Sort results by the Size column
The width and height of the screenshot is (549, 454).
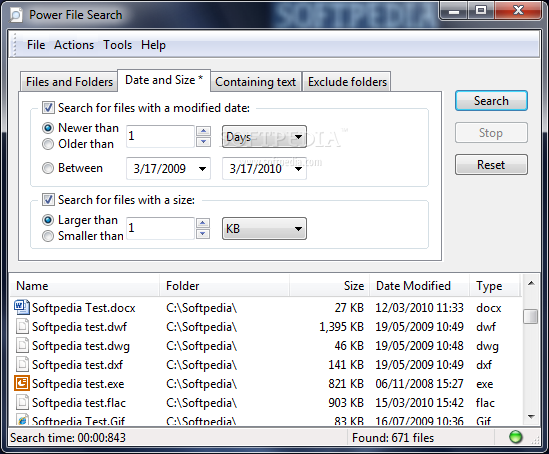point(329,286)
